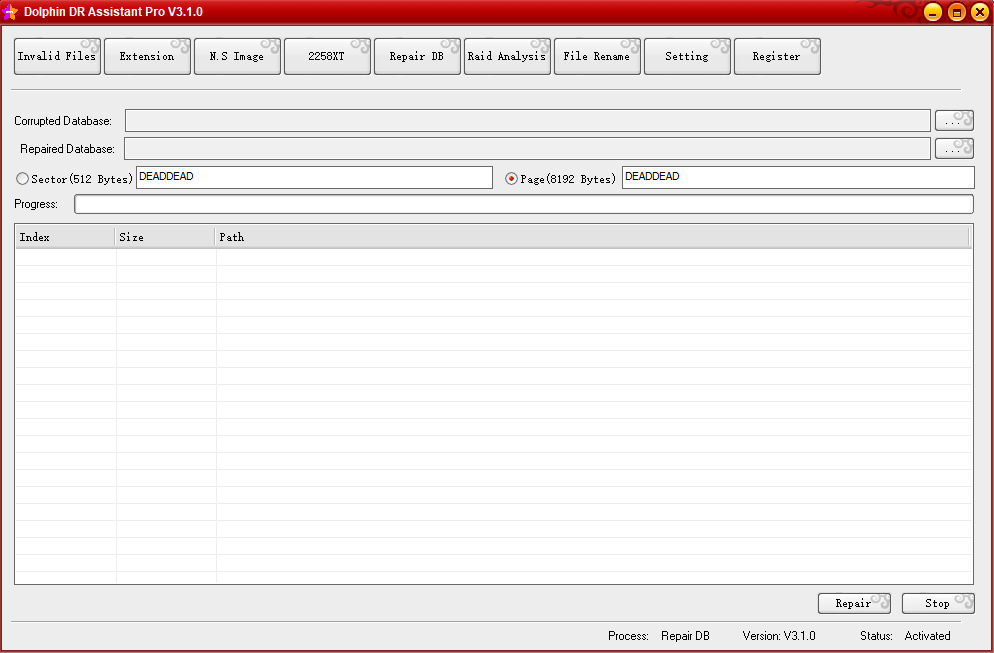
Task: Browse for the Corrupted Database file
Action: pyautogui.click(x=954, y=120)
